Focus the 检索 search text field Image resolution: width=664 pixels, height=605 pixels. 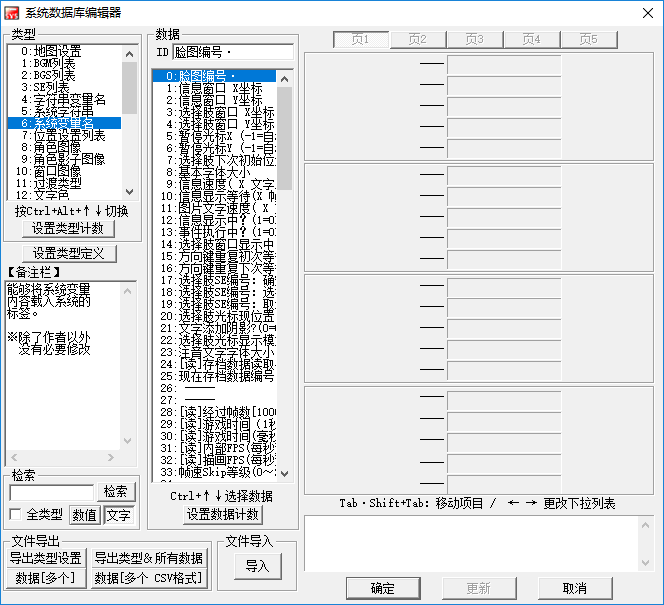point(52,494)
